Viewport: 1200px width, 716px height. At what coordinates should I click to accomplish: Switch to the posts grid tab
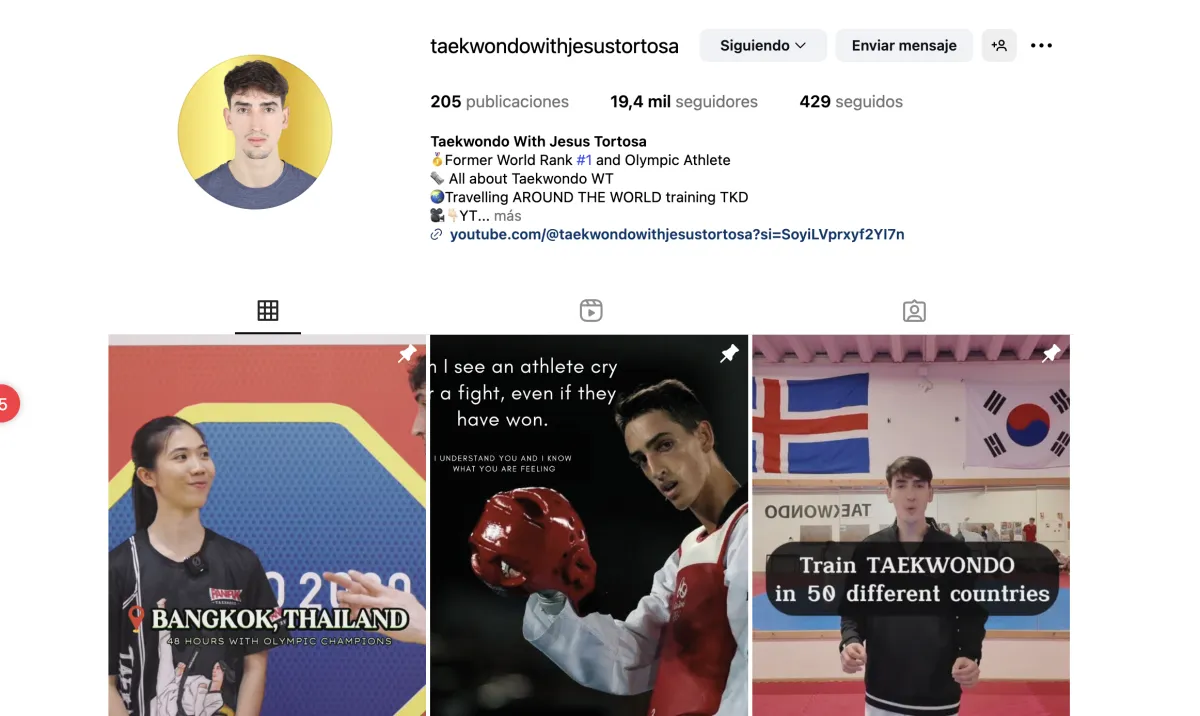click(268, 310)
